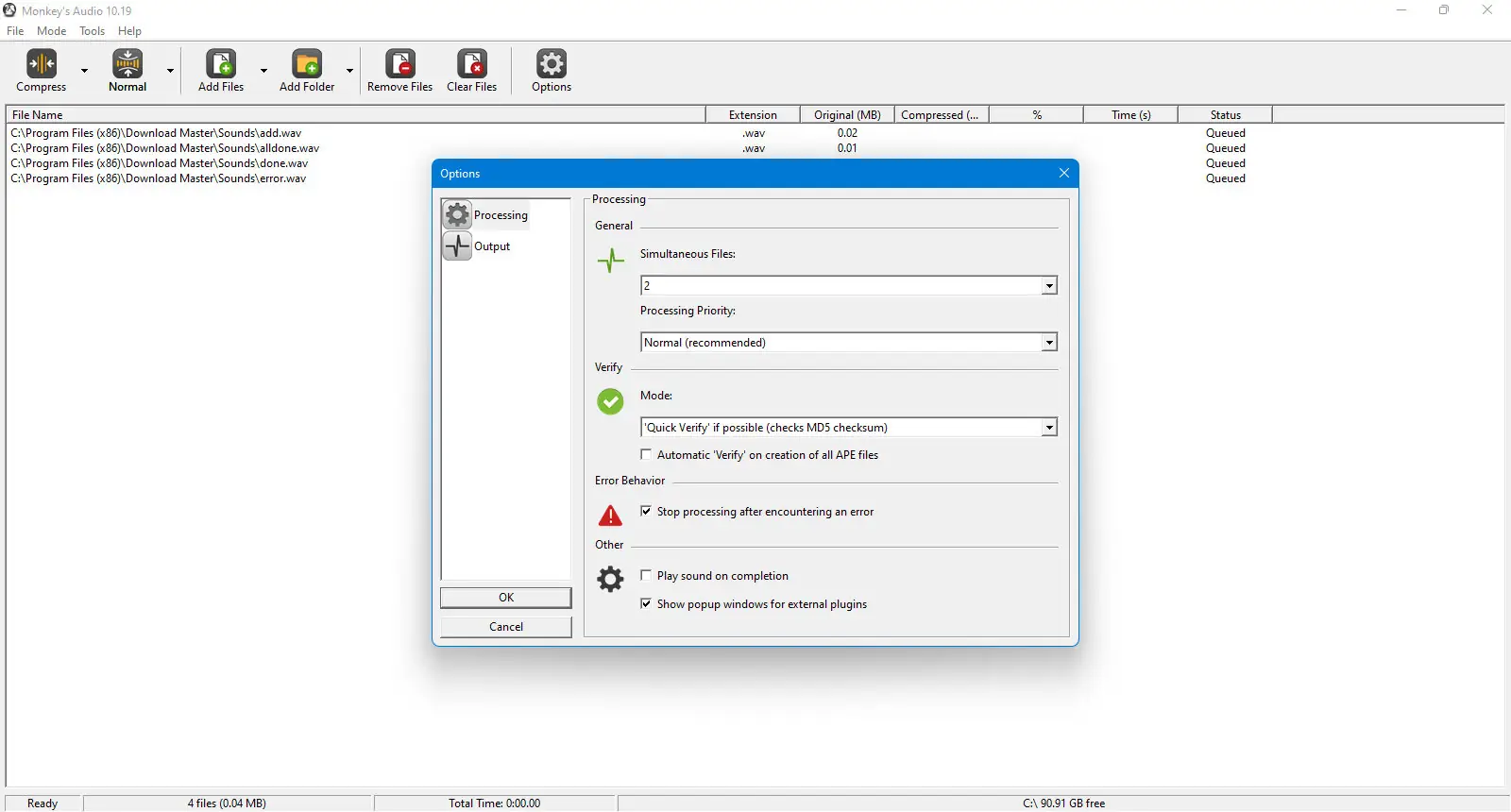The height and width of the screenshot is (812, 1511).
Task: Click the 0.01 original size cell
Action: [847, 148]
